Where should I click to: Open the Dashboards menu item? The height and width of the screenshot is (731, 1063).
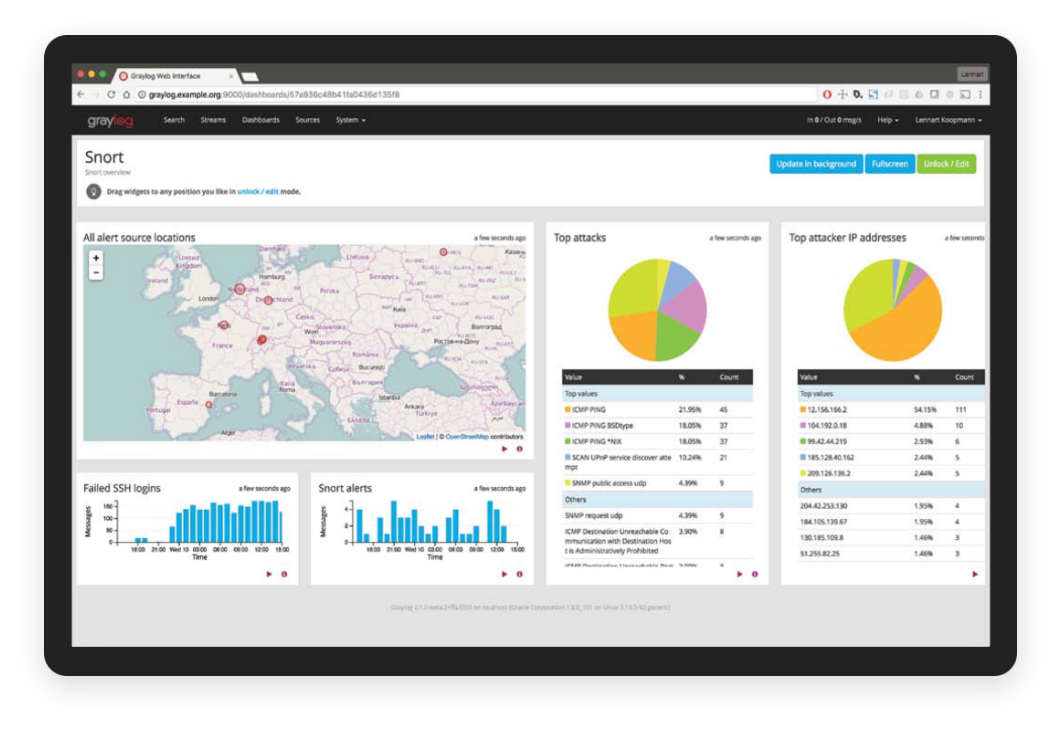pyautogui.click(x=260, y=120)
